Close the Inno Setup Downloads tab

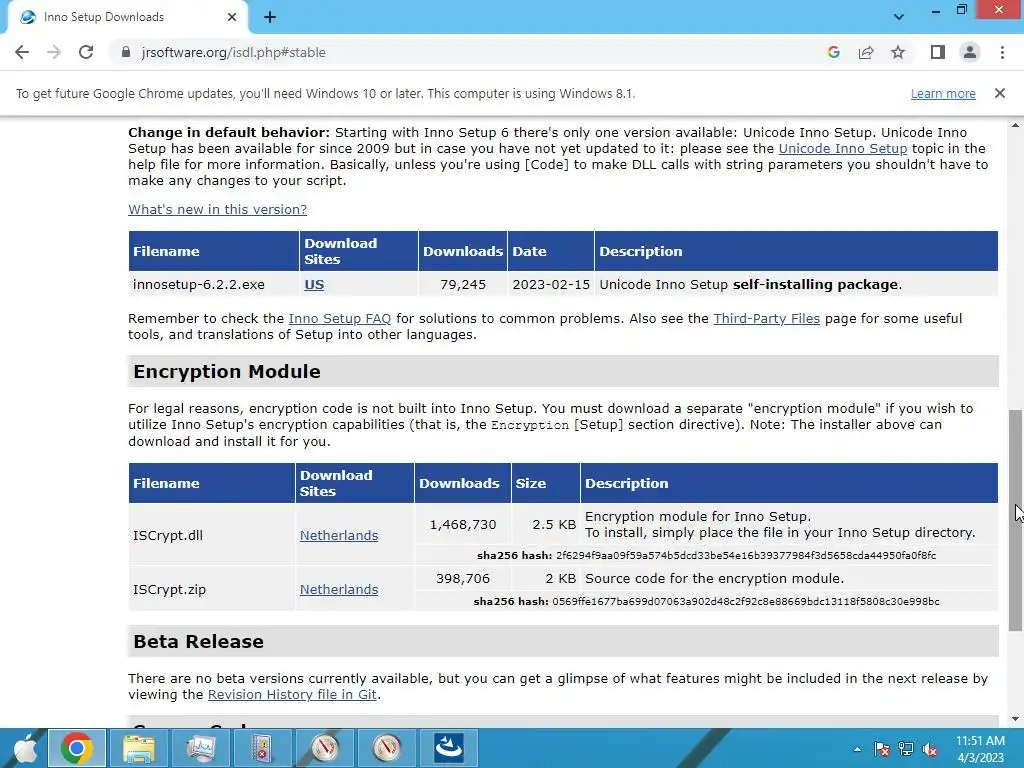coord(232,17)
